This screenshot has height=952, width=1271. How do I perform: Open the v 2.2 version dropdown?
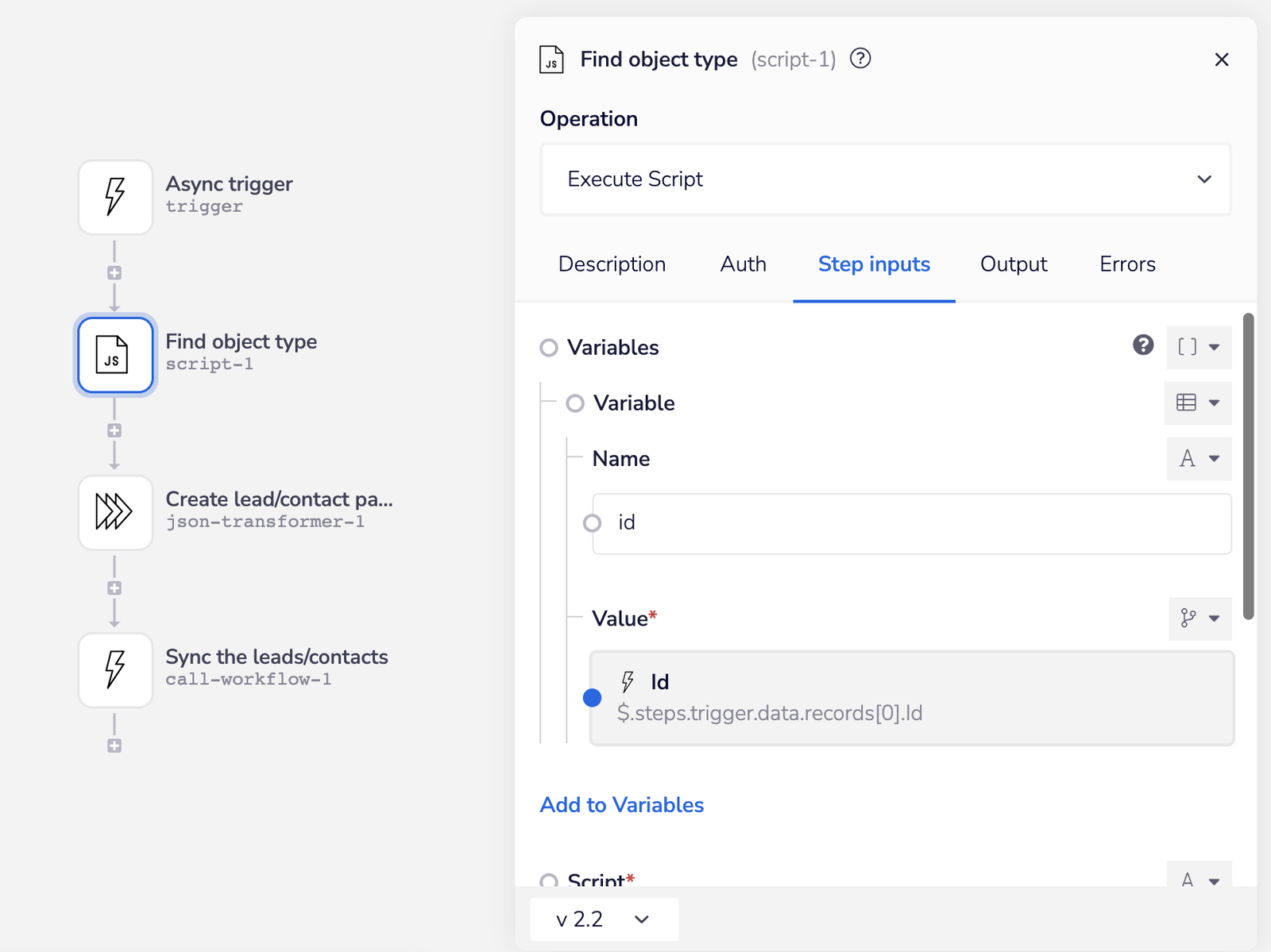click(x=605, y=919)
